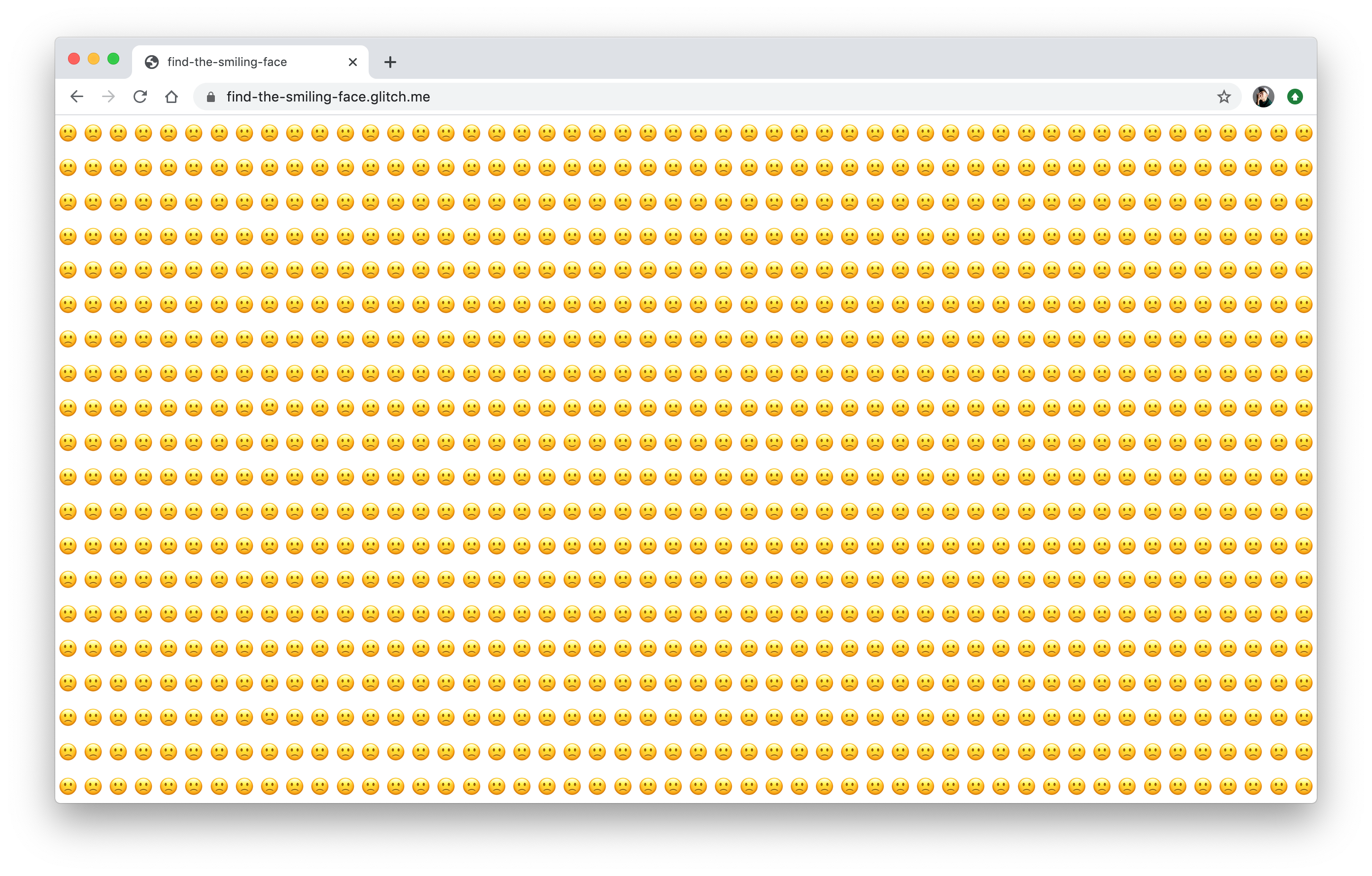The height and width of the screenshot is (876, 1372).
Task: Maximize the window with green button
Action: [113, 59]
